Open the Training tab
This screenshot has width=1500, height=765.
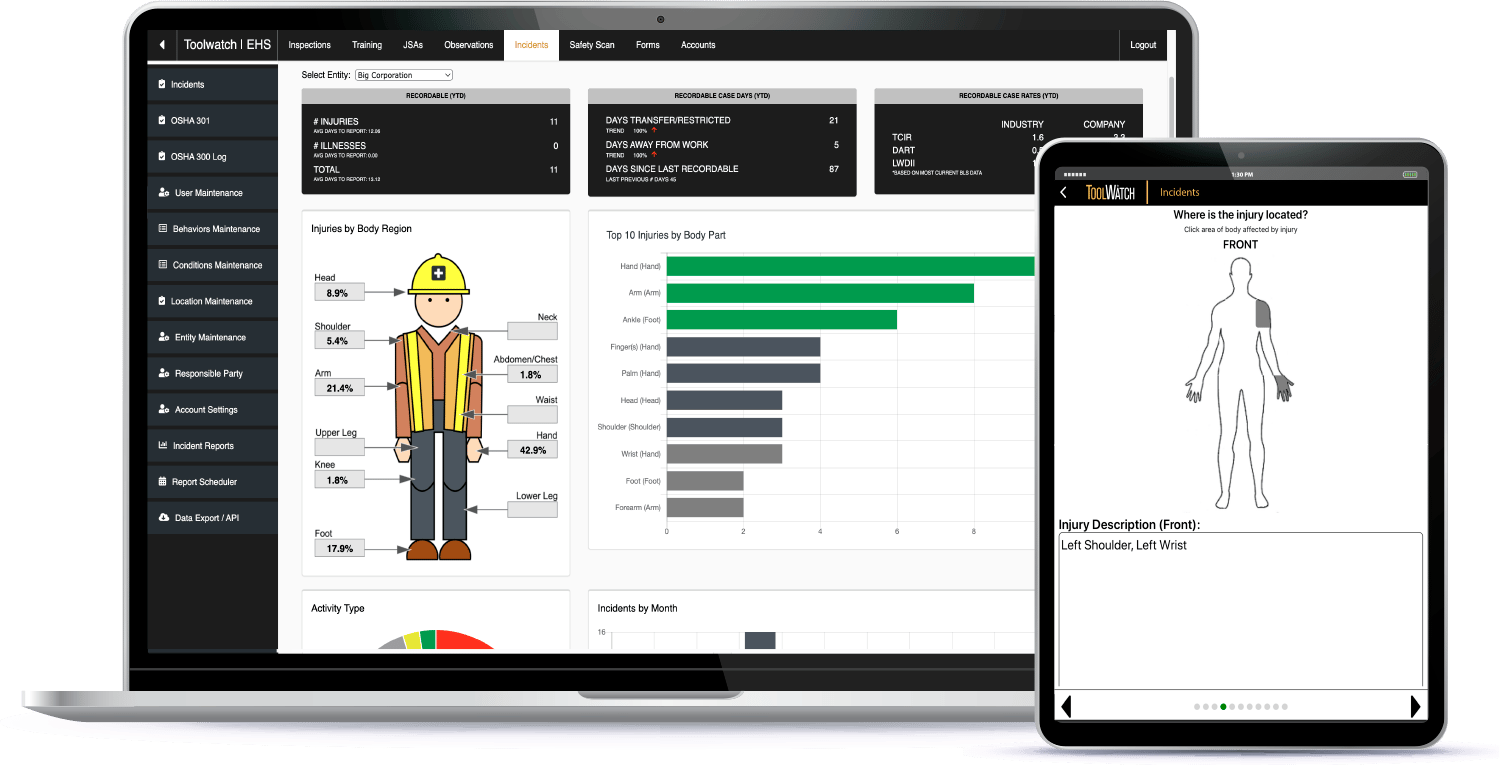click(x=366, y=45)
